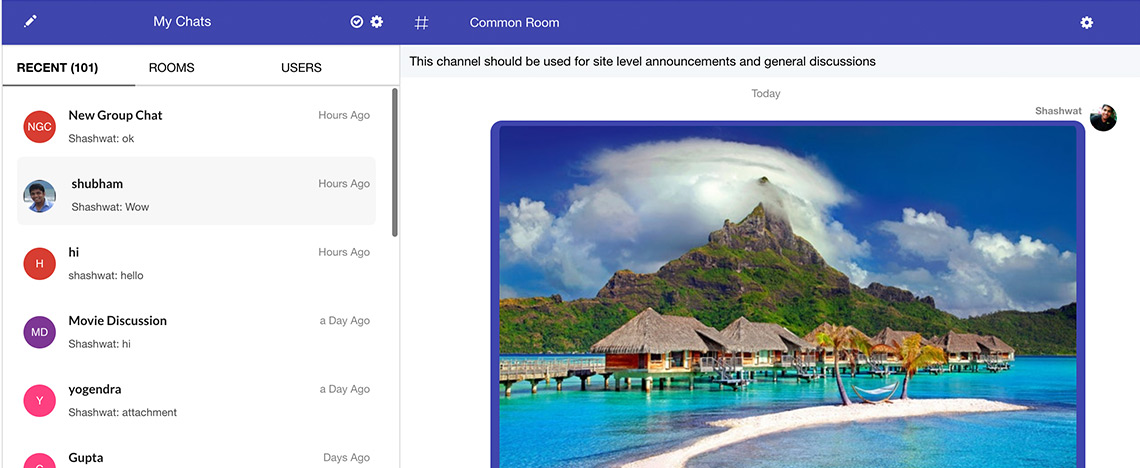The image size is (1140, 468).
Task: Switch to the ROOMS tab
Action: tap(172, 68)
